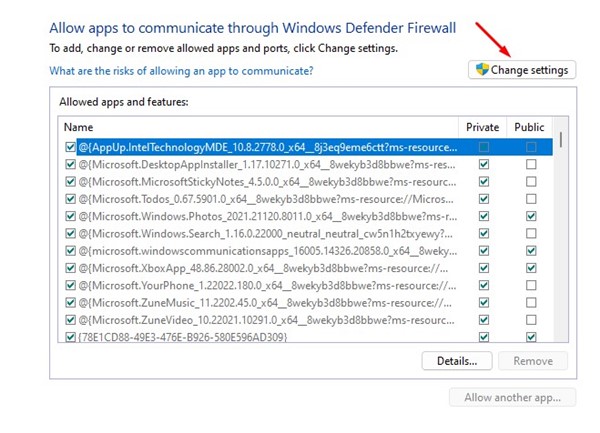Screen dimensions: 600x433
Task: Disable Private for Microsoft.Todos
Action: tap(484, 199)
